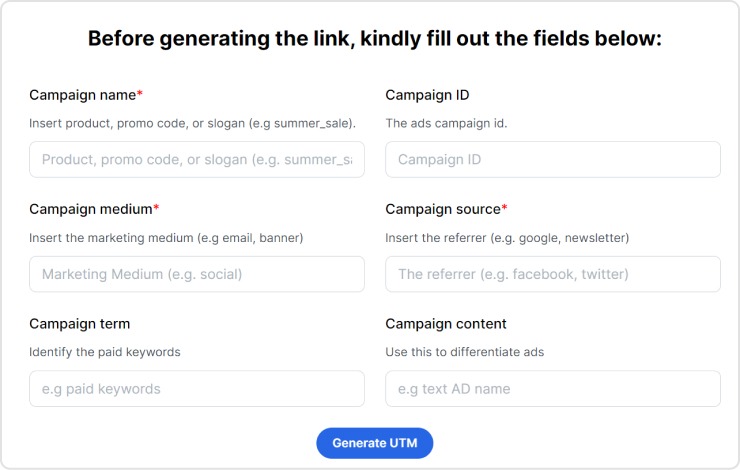The image size is (740, 470).
Task: Click the "Insert the marketing medium" hint
Action: (166, 238)
